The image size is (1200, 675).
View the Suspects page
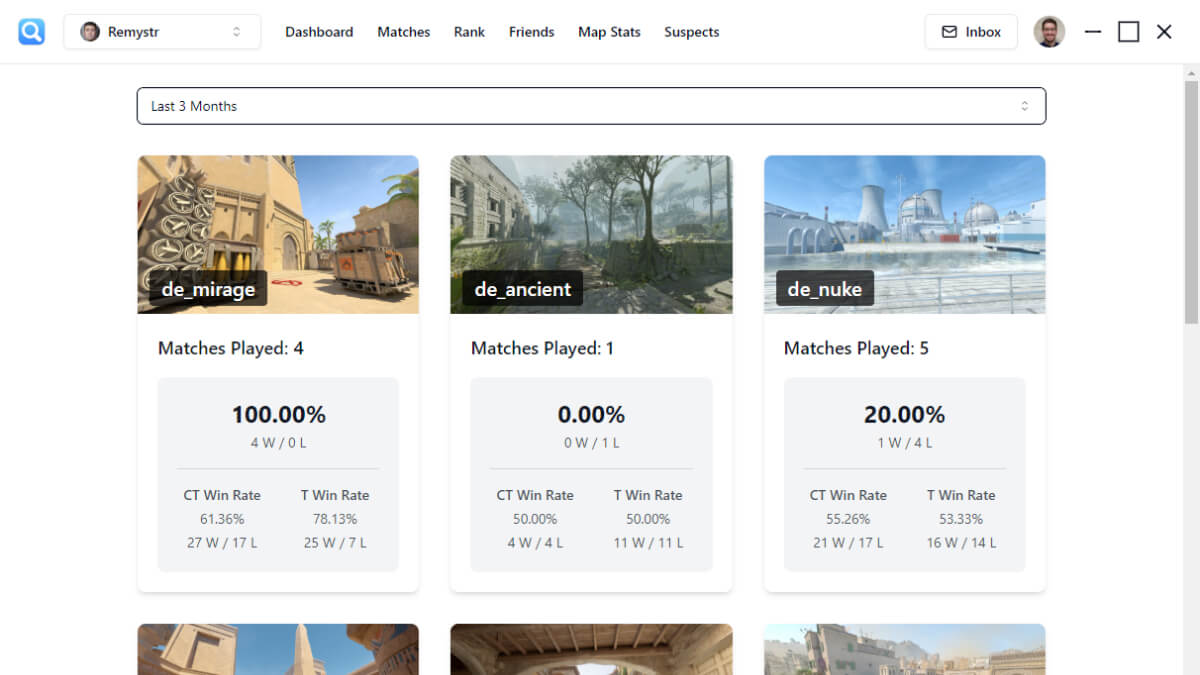[x=691, y=32]
